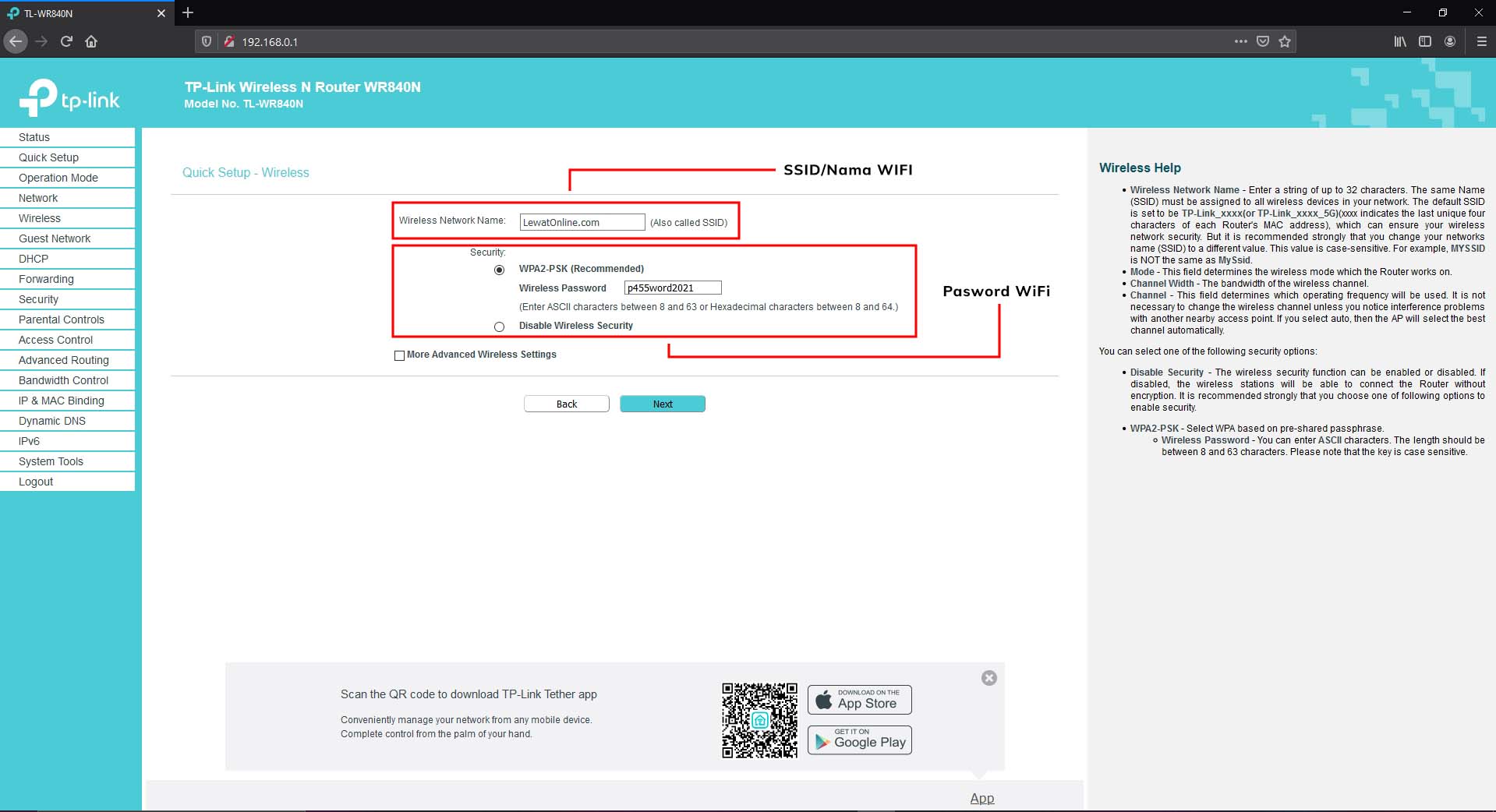
Task: Open Advanced Routing
Action: [67, 360]
